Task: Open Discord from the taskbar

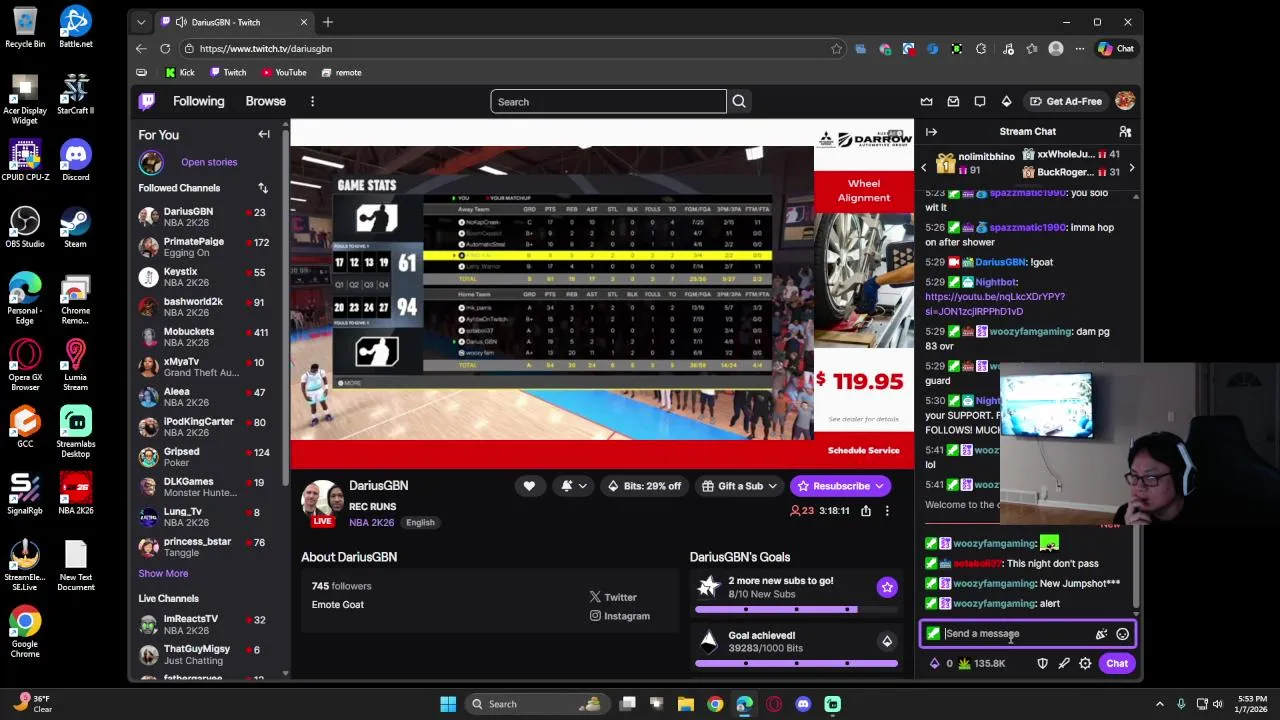Action: pyautogui.click(x=803, y=704)
